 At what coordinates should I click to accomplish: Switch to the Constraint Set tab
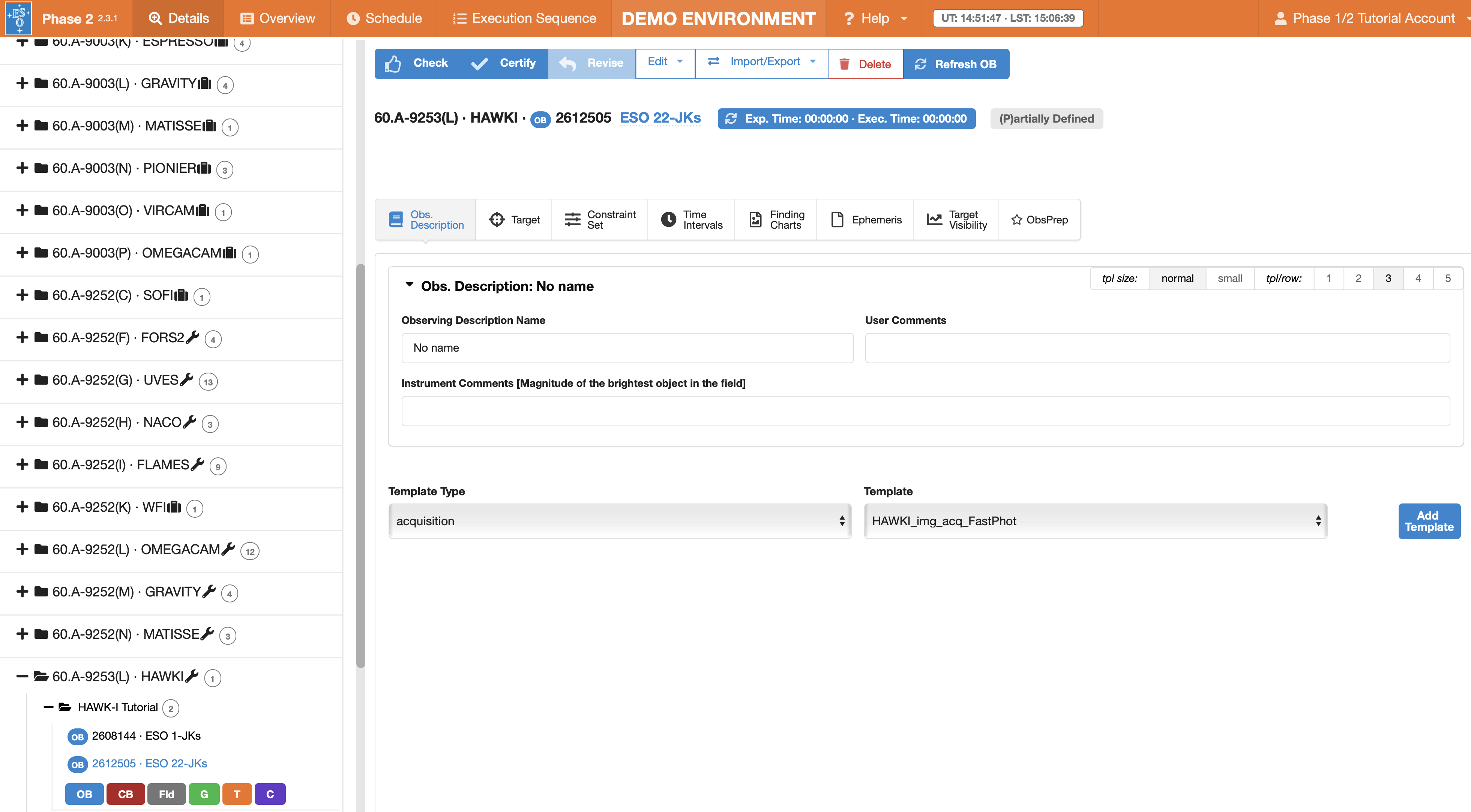pos(600,220)
